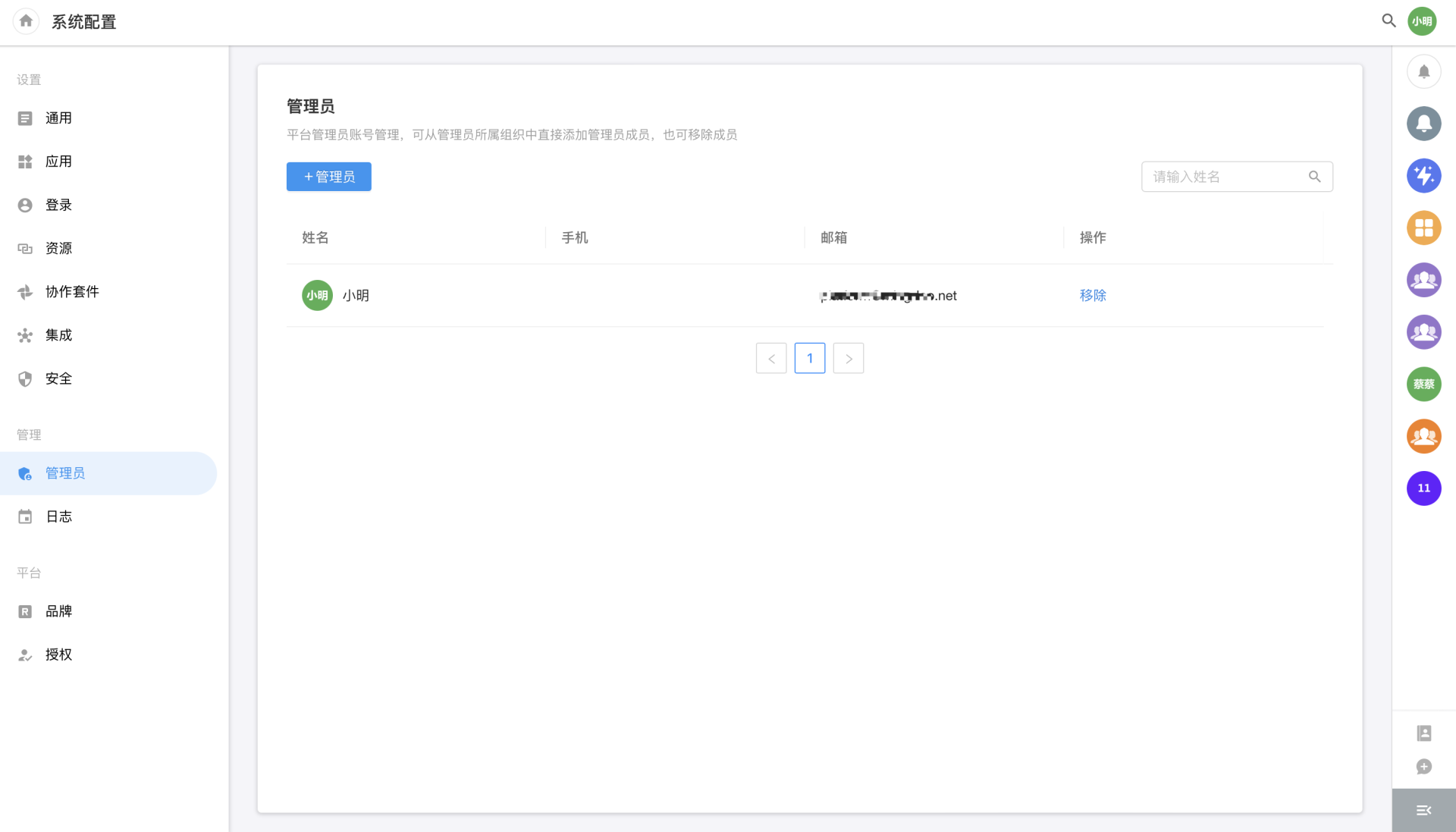This screenshot has width=1456, height=832.
Task: Click the +管理员 add button
Action: click(328, 177)
